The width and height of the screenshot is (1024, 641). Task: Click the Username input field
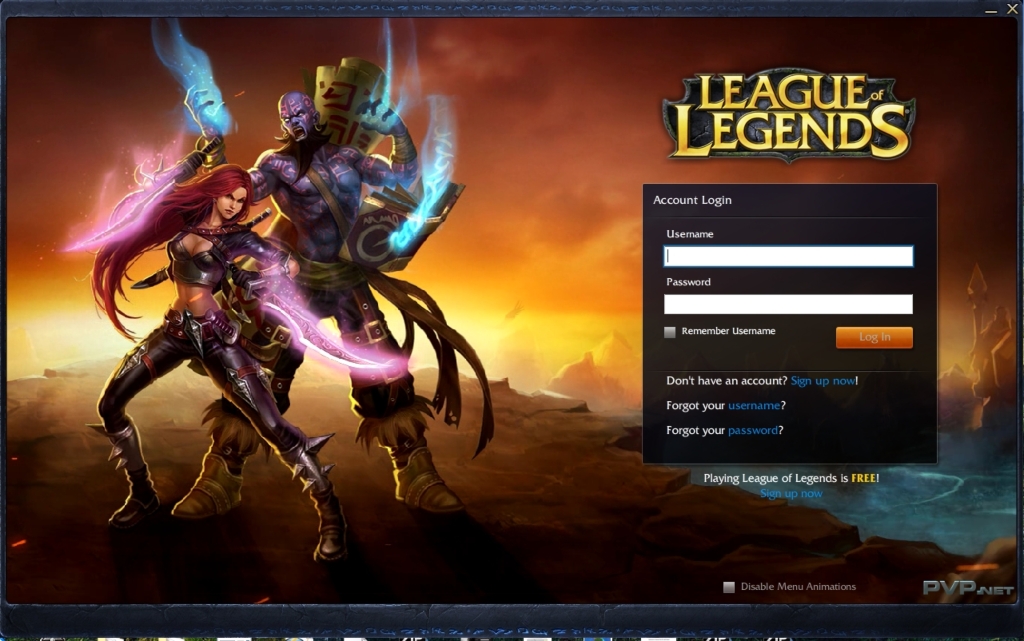pos(788,256)
